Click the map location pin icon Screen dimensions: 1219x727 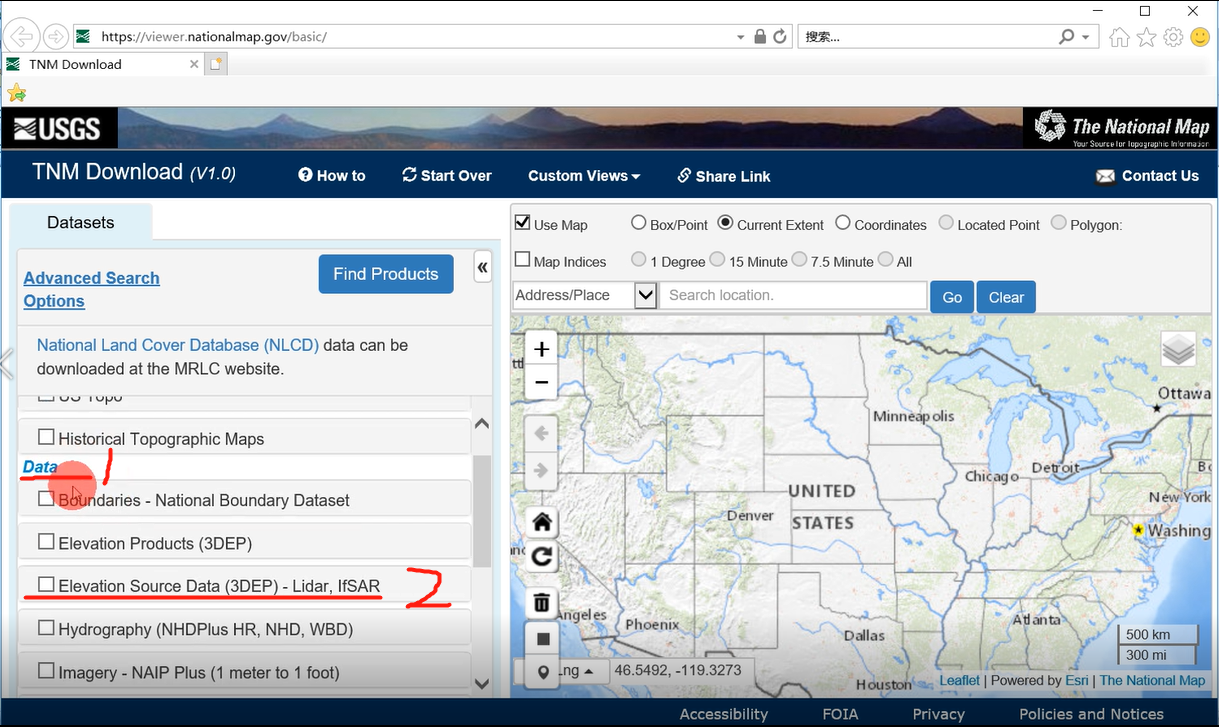pos(543,672)
